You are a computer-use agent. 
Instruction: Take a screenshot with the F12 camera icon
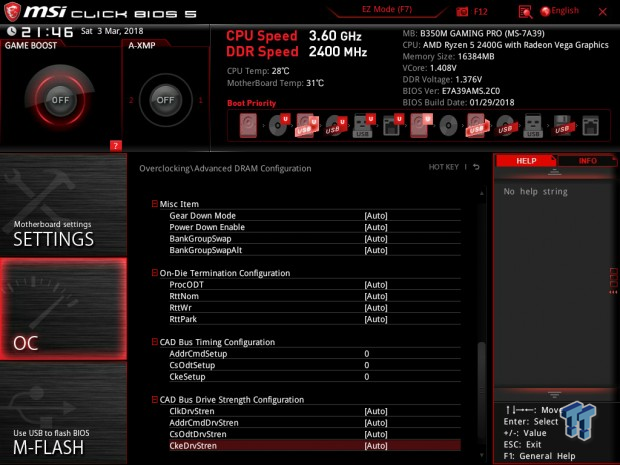(462, 11)
